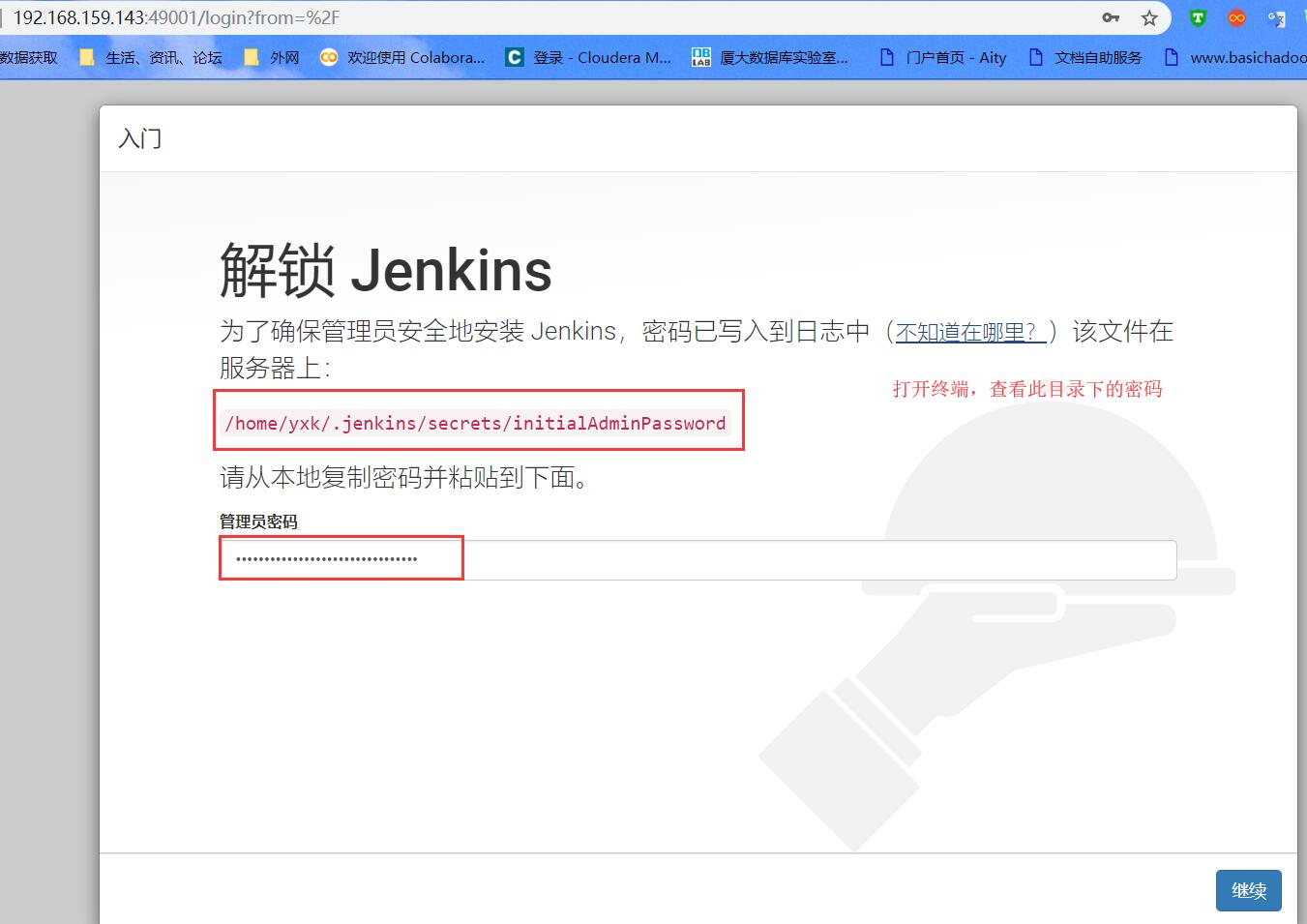Viewport: 1307px width, 924px height.
Task: Click the 请从本地复制密码并粘贴到下面 text
Action: tap(404, 477)
